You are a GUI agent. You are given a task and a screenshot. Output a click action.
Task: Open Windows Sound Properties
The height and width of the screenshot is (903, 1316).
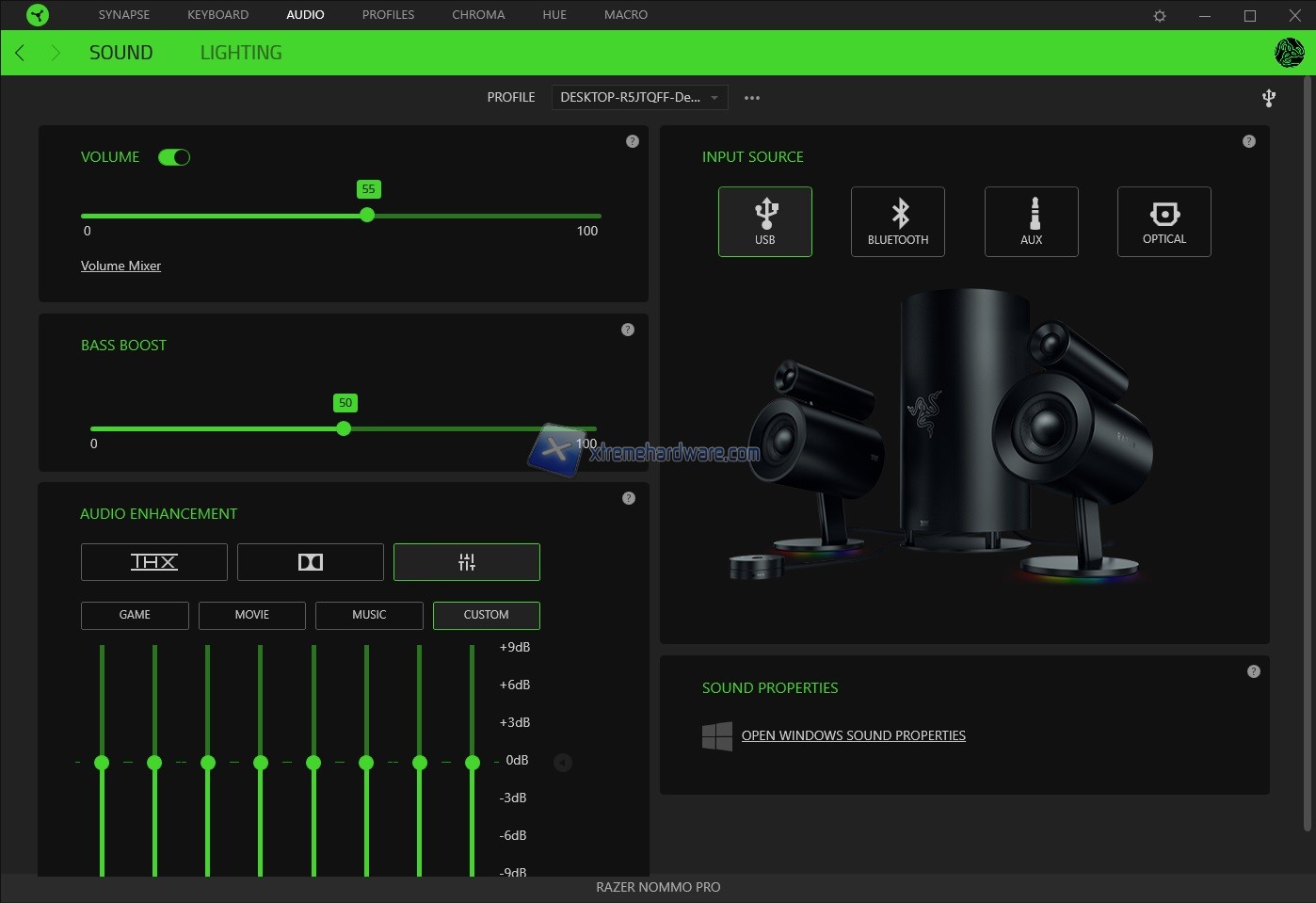(853, 735)
